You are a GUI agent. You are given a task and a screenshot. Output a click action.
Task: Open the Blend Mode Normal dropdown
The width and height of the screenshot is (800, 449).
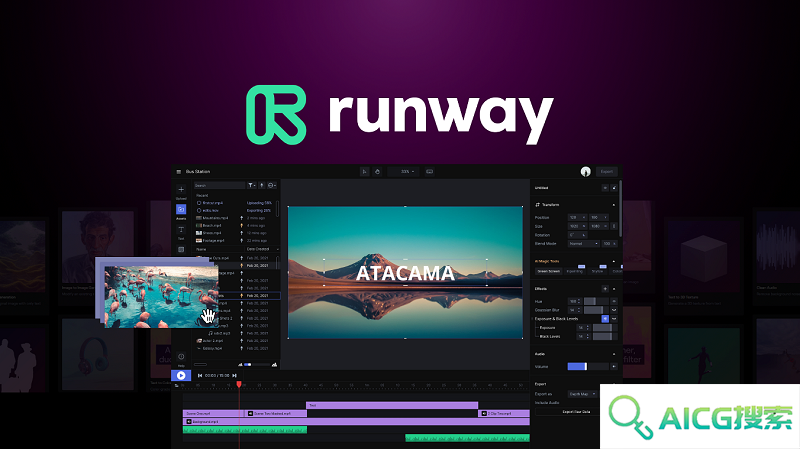[x=584, y=244]
